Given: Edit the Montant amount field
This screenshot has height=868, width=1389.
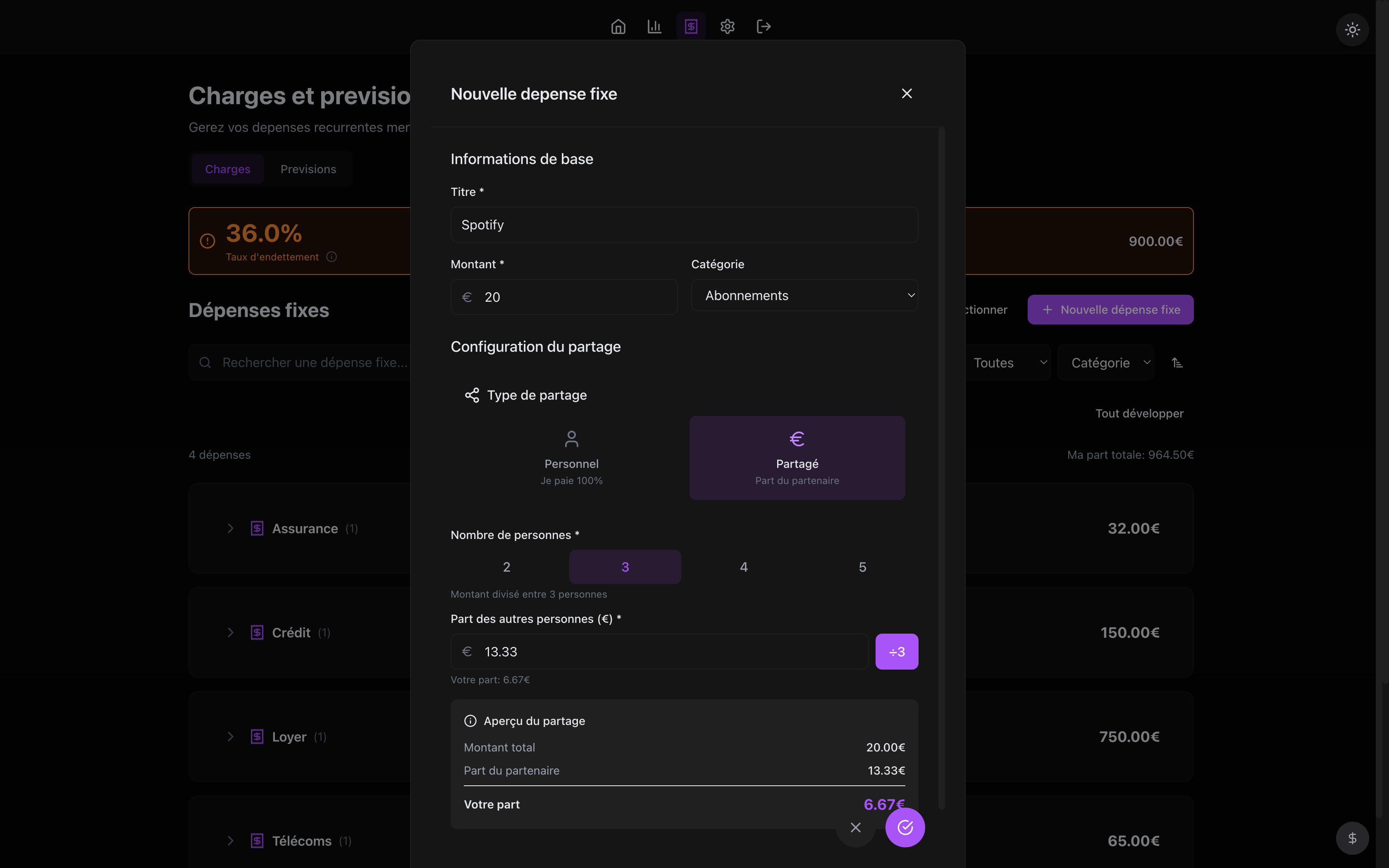Looking at the screenshot, I should pyautogui.click(x=563, y=297).
